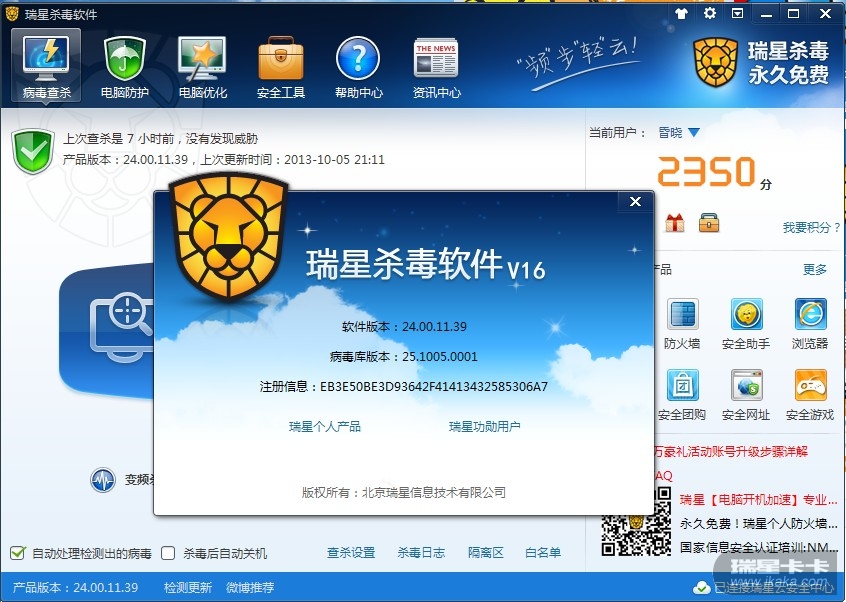Expand the current user 晋晓 dropdown arrow
846x602 pixels.
coord(694,132)
